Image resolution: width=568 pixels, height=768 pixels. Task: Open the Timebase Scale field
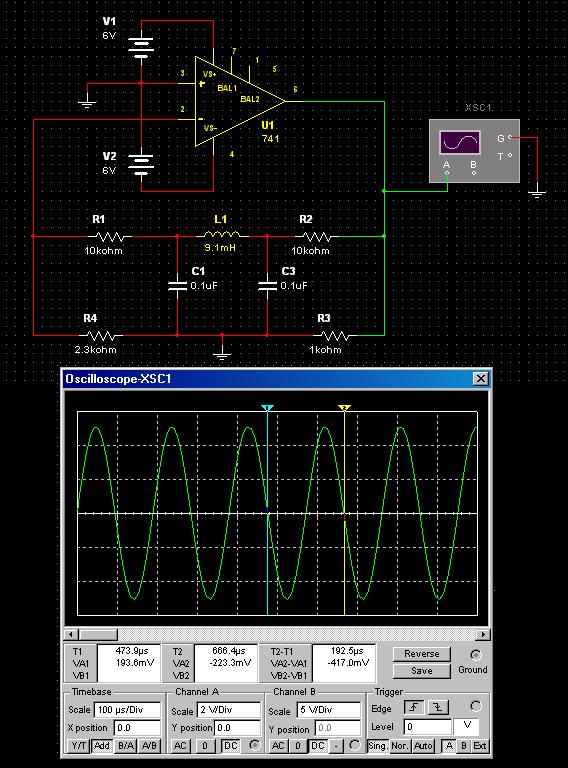pos(128,710)
